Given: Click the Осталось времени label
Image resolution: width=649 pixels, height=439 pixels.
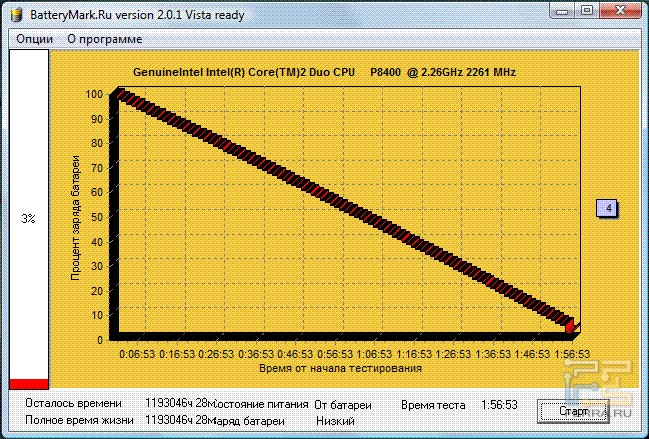Looking at the screenshot, I should pos(73,403).
